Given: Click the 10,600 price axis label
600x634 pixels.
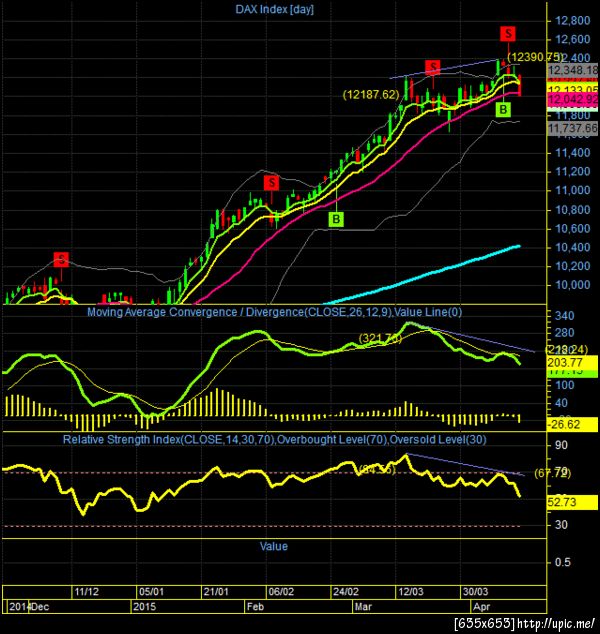Looking at the screenshot, I should pos(573,229).
